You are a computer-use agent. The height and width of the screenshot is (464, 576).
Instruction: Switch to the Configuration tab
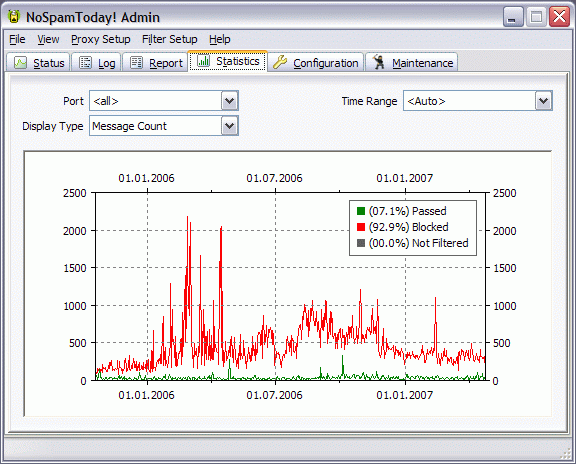(x=316, y=62)
